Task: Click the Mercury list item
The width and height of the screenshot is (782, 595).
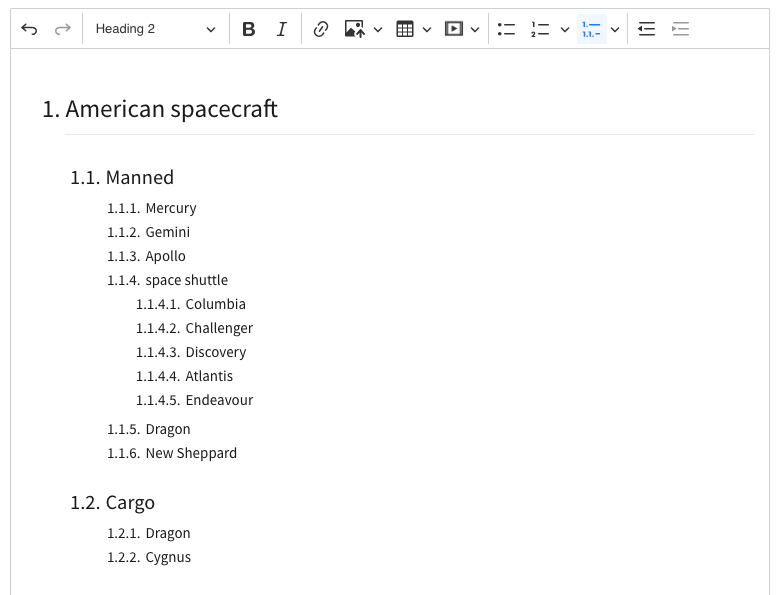Action: [171, 208]
